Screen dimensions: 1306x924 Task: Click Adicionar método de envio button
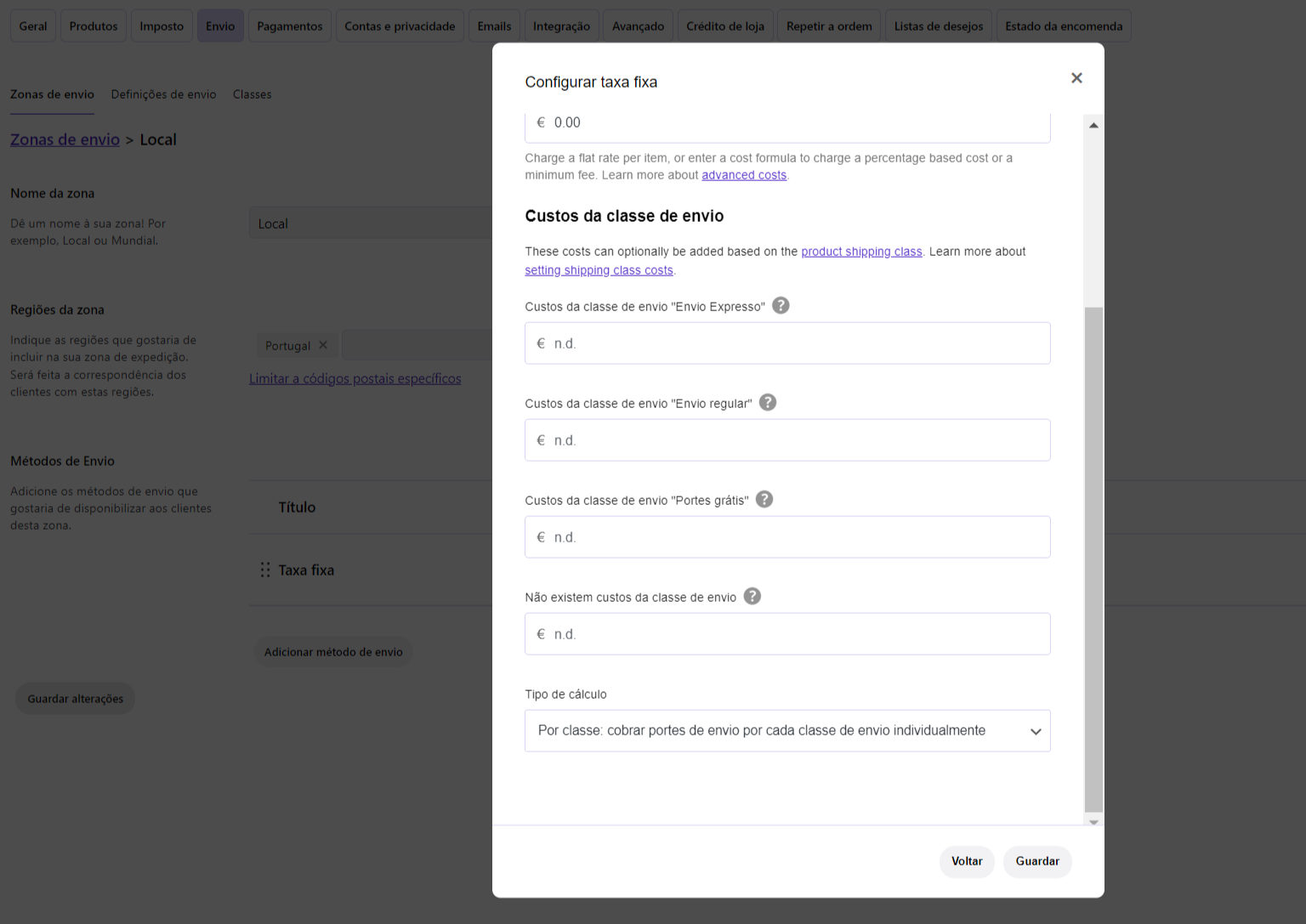point(333,652)
